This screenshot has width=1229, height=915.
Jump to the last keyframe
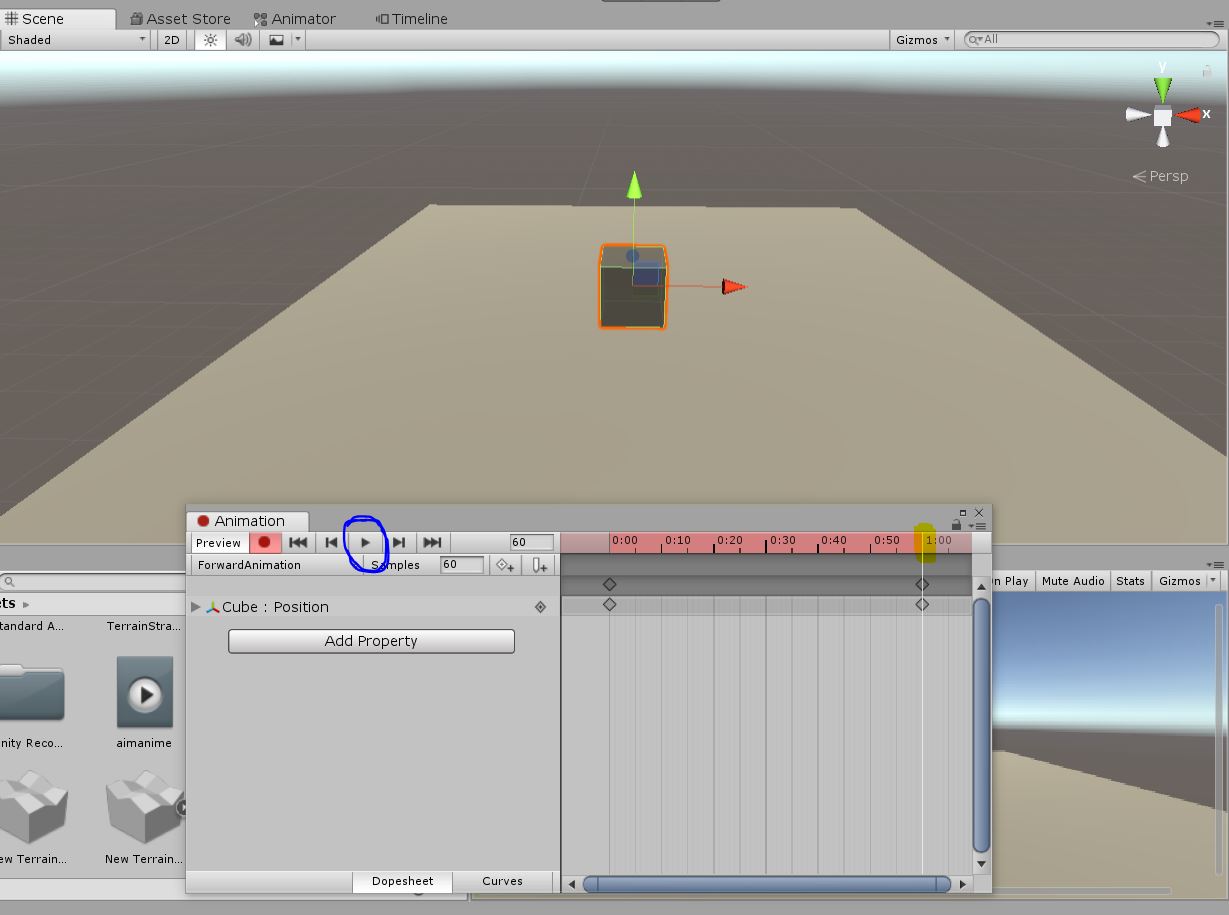coord(432,543)
